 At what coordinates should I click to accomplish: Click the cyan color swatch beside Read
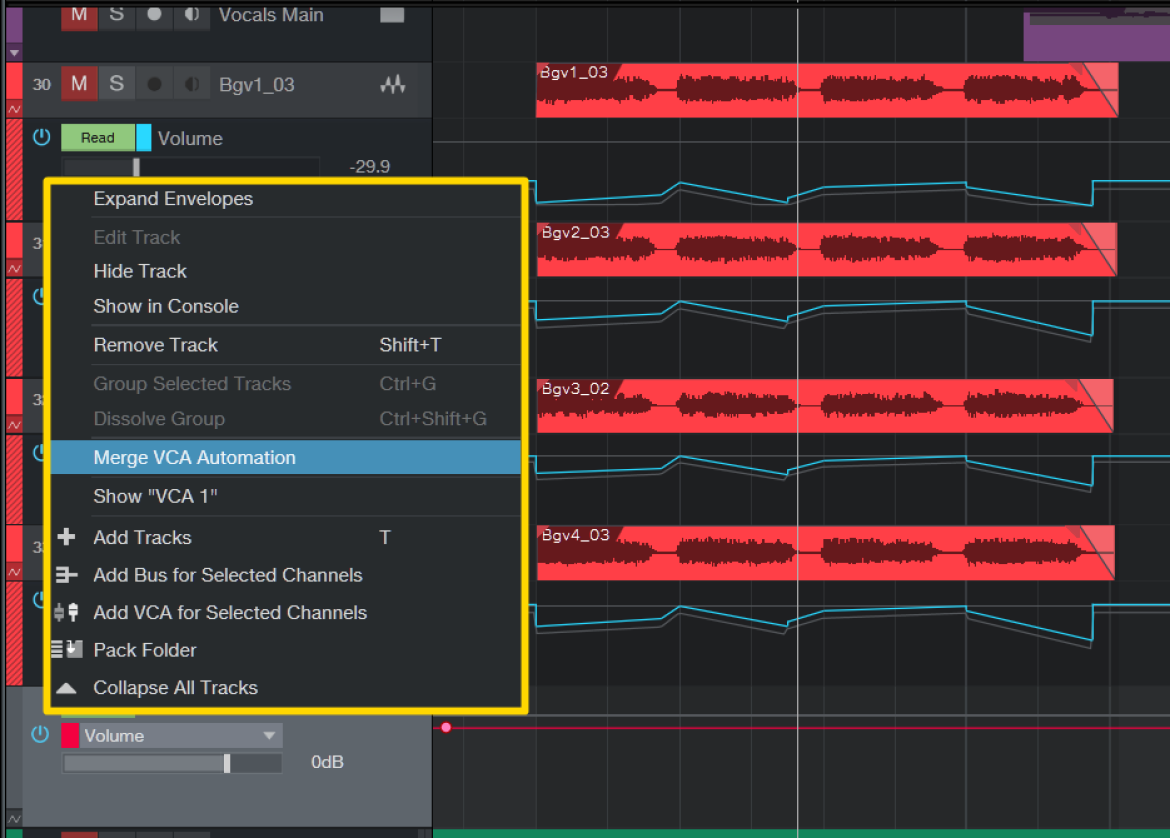144,138
